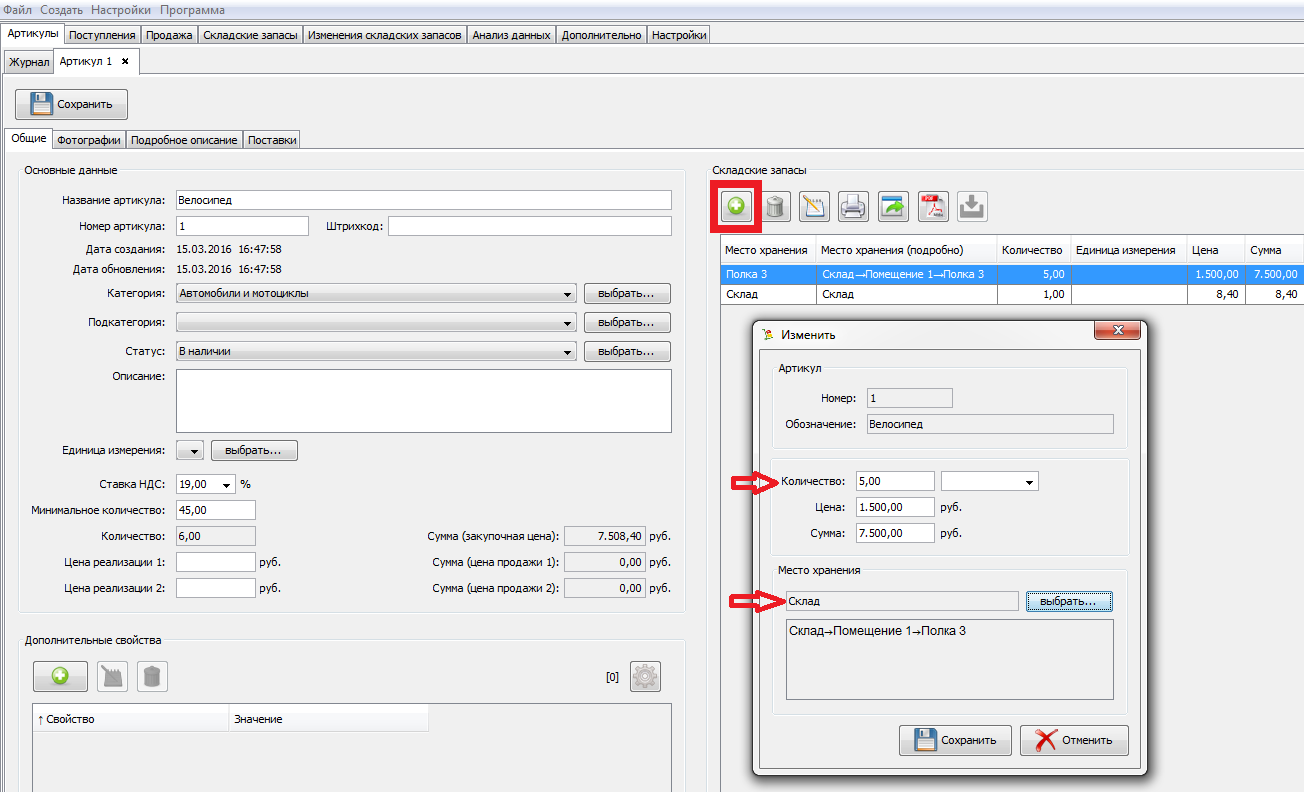This screenshot has width=1304, height=792.
Task: Sort the properties table by Свойство column
Action: [131, 719]
